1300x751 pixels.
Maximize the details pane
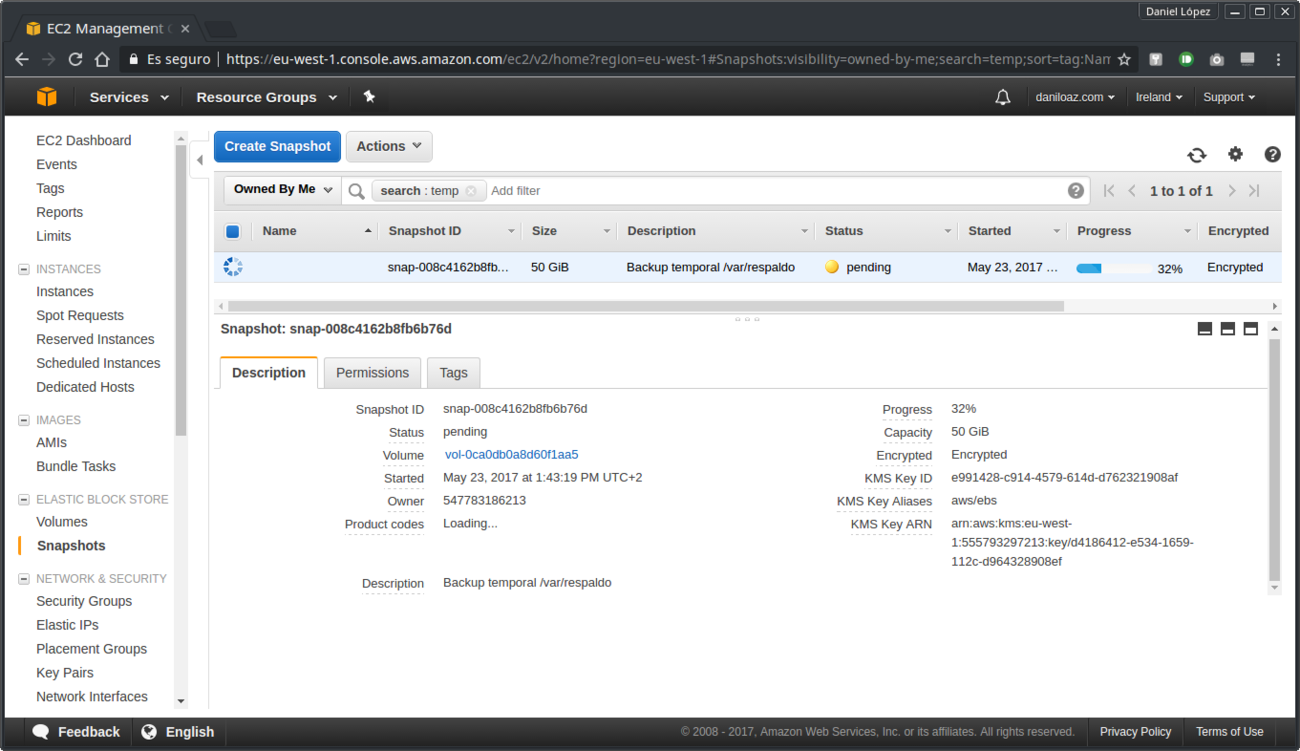(x=1251, y=329)
